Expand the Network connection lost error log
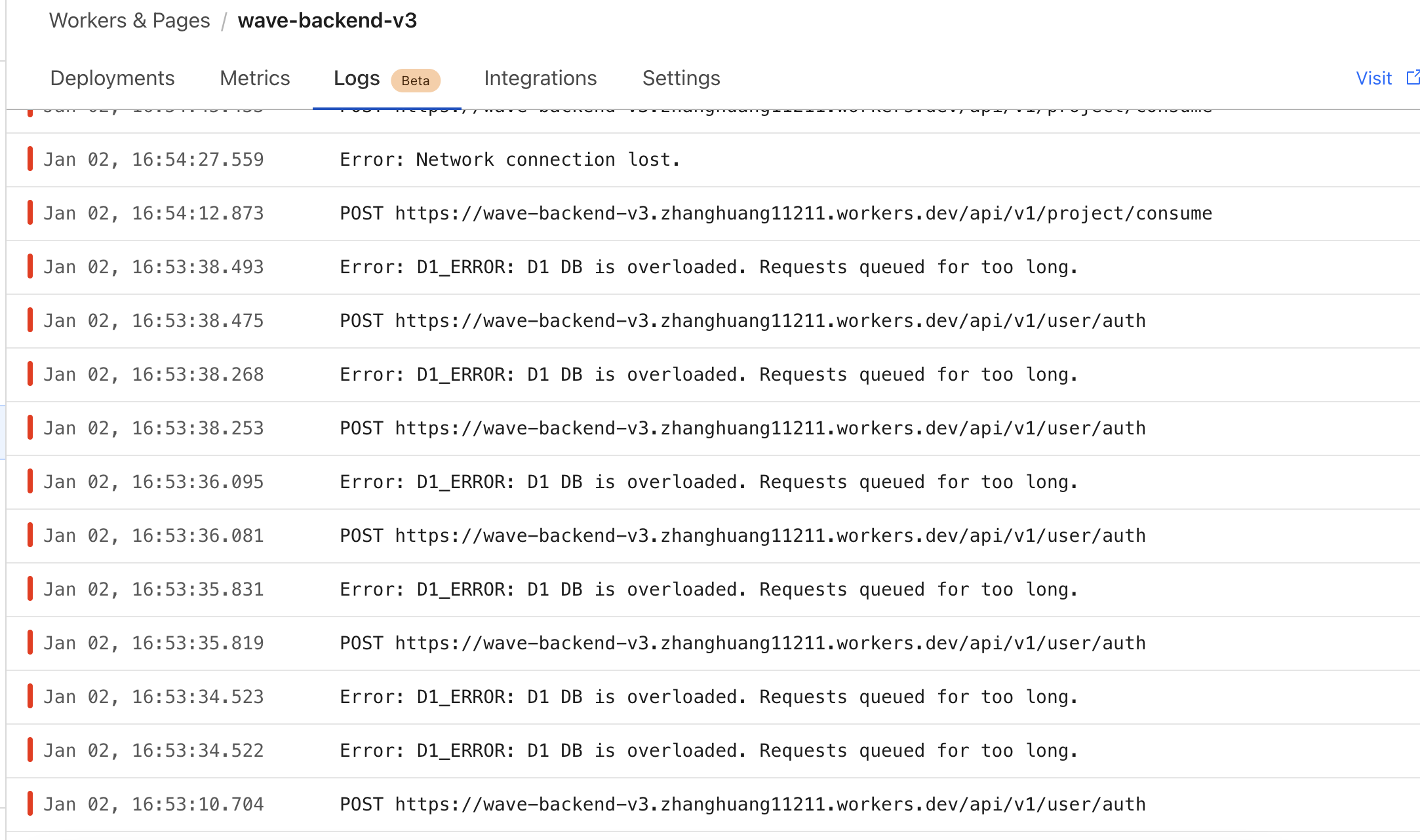 pyautogui.click(x=510, y=160)
